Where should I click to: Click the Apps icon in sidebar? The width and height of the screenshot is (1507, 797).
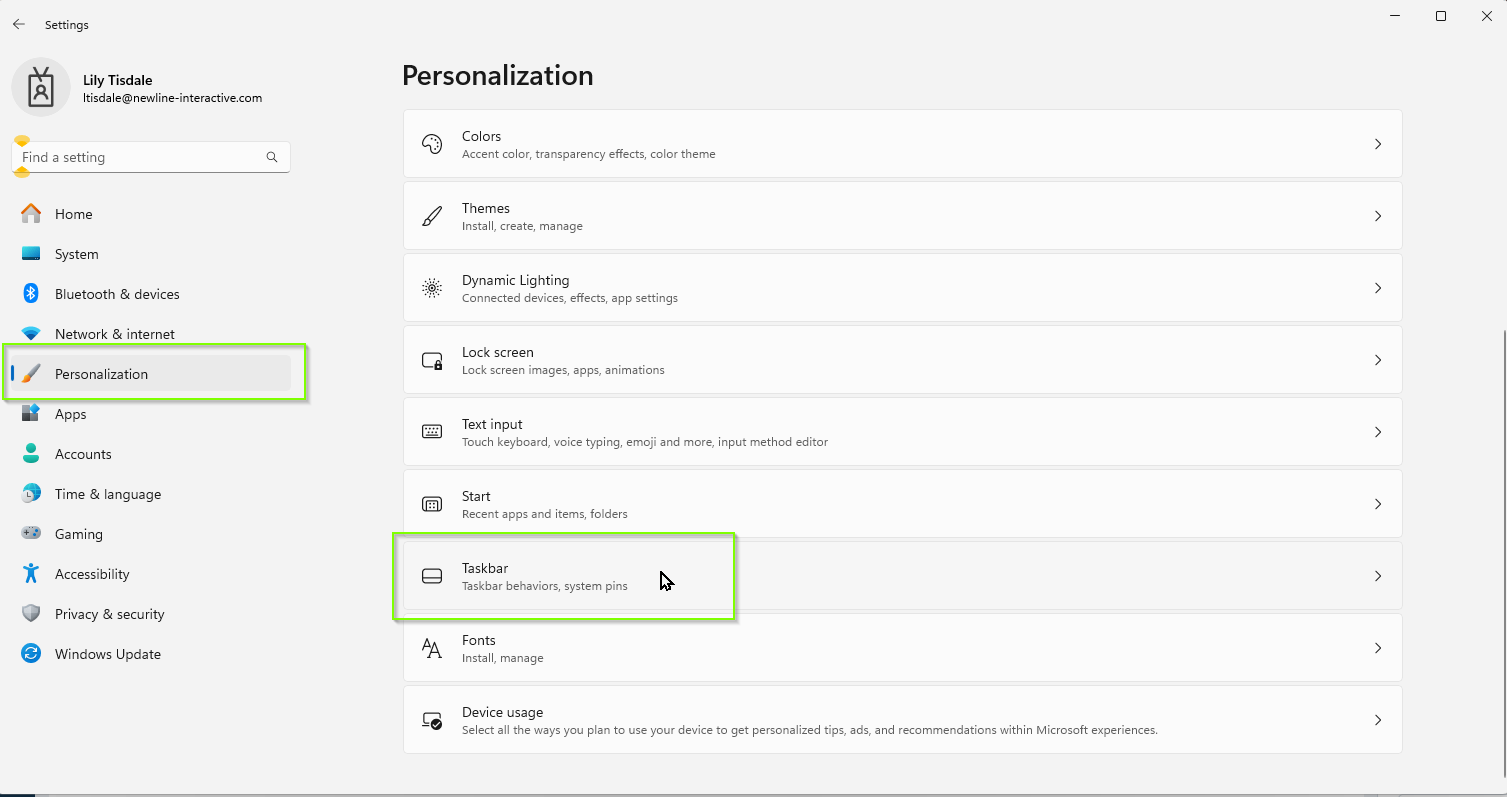click(x=31, y=413)
